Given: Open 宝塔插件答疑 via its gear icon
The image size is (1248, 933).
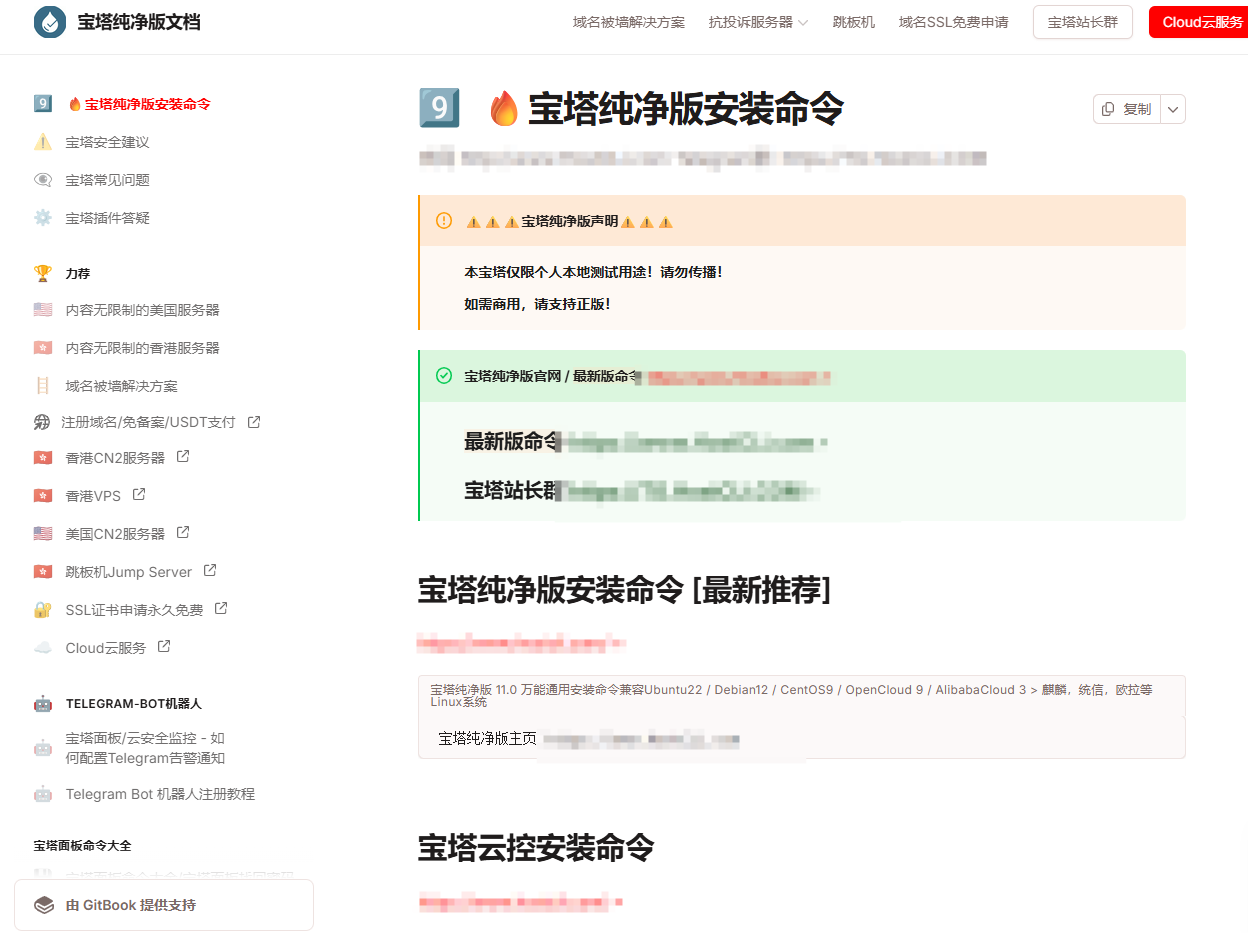Looking at the screenshot, I should coord(41,217).
